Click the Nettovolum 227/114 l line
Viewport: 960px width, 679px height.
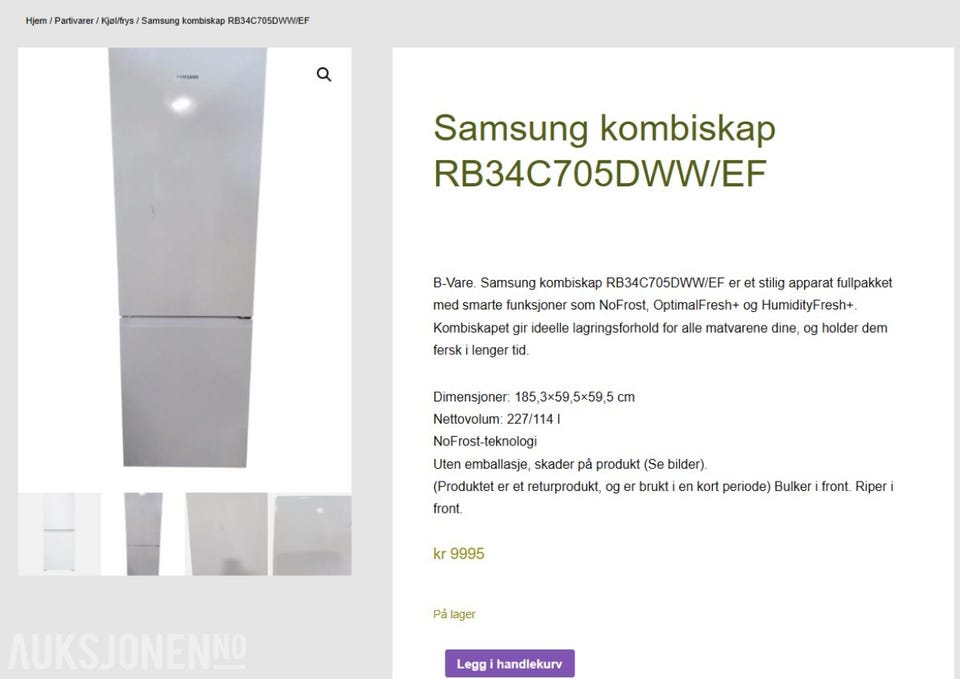coord(497,419)
